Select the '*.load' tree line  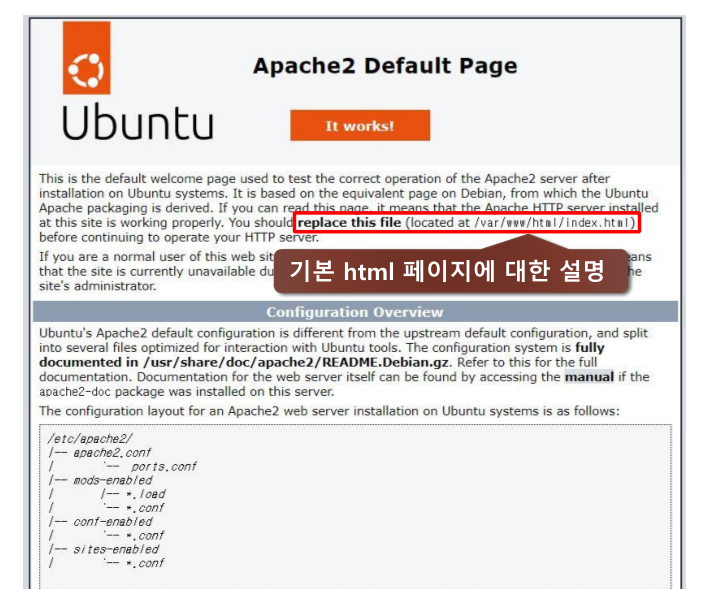(107, 494)
